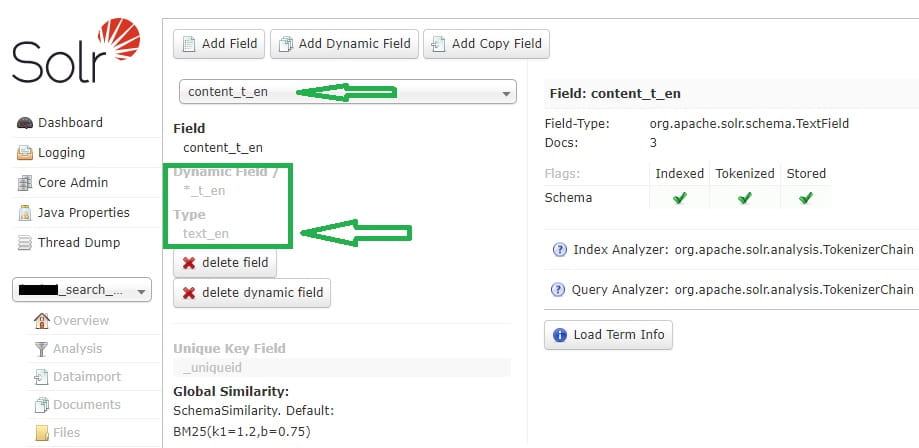
Task: Click the Java Properties jar icon
Action: tap(25, 213)
